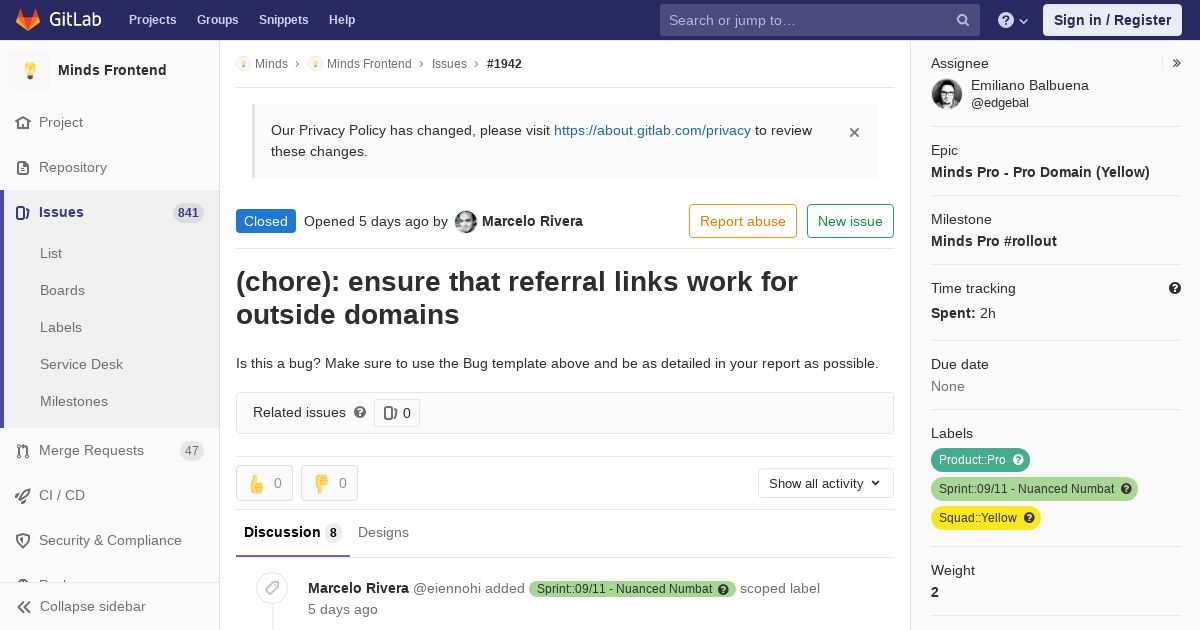The height and width of the screenshot is (630, 1200).
Task: Switch to the Discussion tab
Action: pyautogui.click(x=293, y=532)
